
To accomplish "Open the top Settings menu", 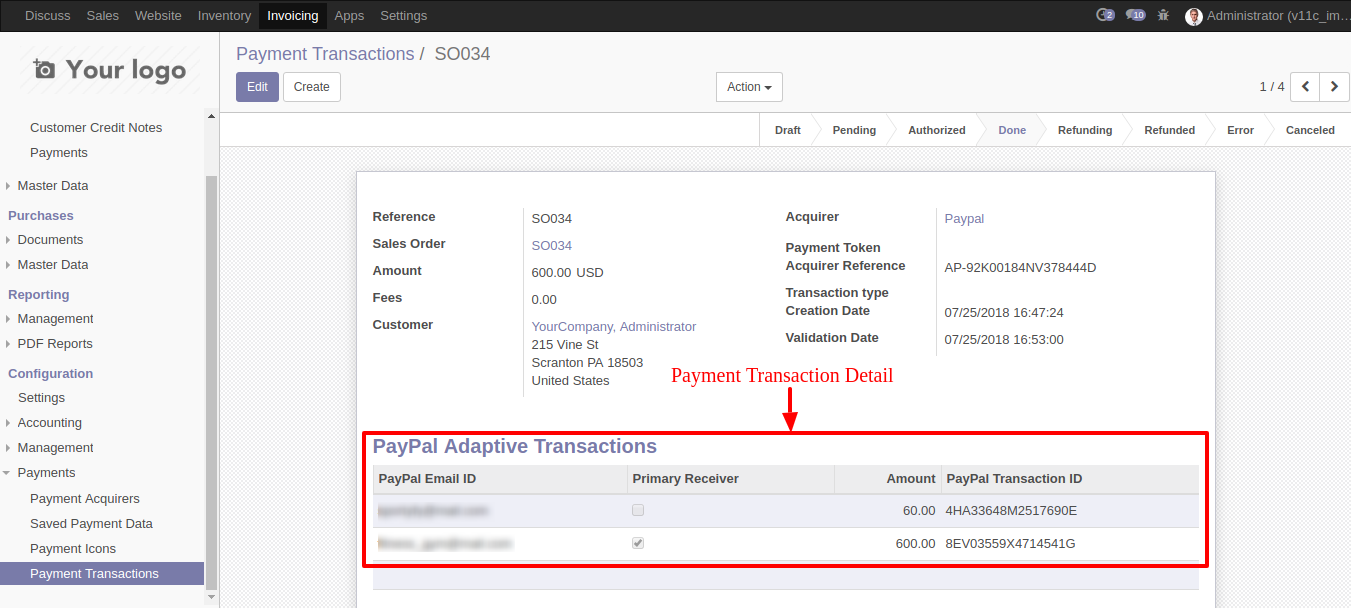I will [x=404, y=15].
